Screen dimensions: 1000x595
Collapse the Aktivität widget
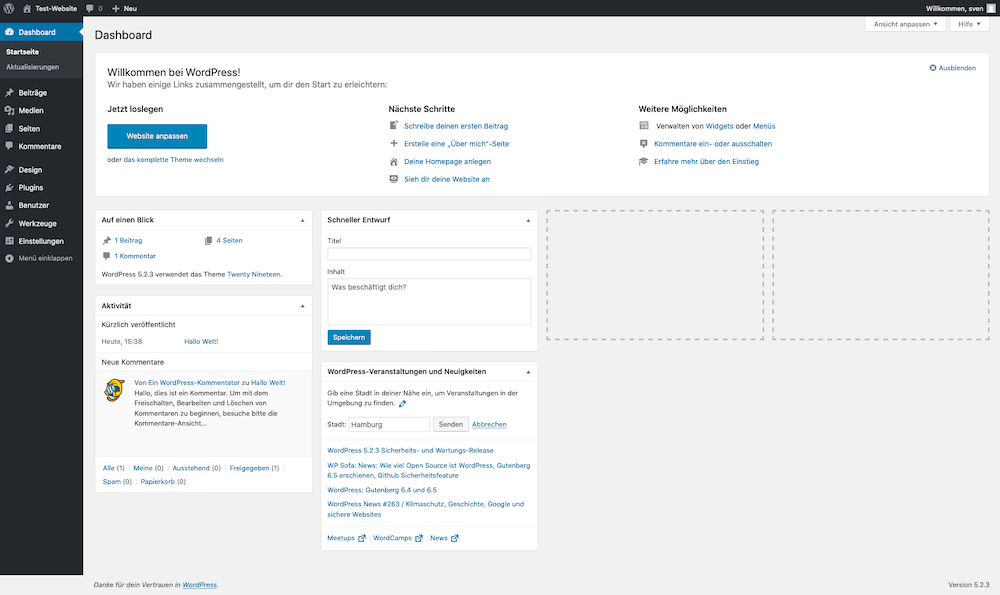[x=302, y=306]
